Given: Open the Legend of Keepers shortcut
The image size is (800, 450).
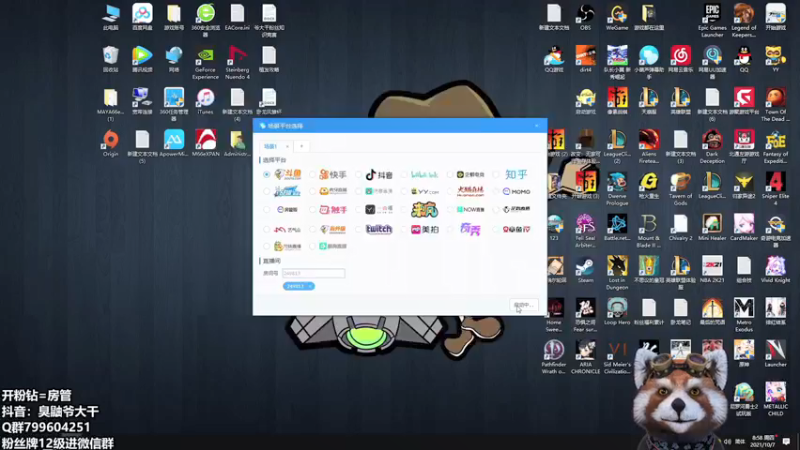Looking at the screenshot, I should 744,21.
